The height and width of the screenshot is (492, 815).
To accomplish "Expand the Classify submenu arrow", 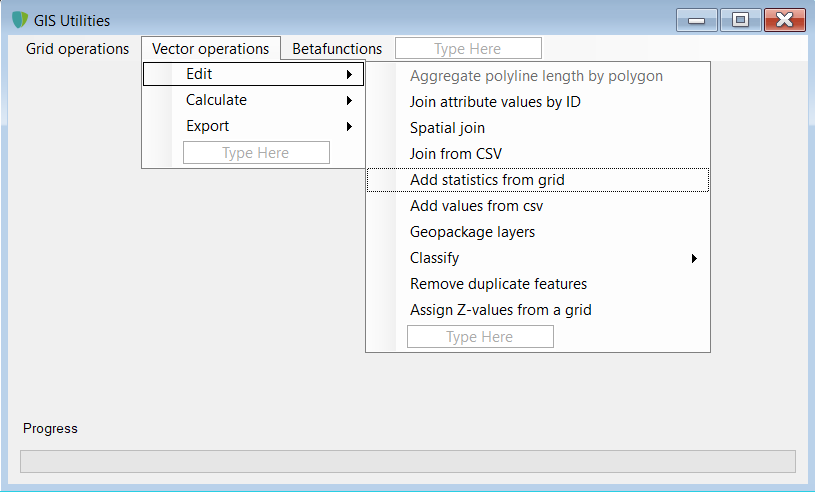I will coord(694,258).
